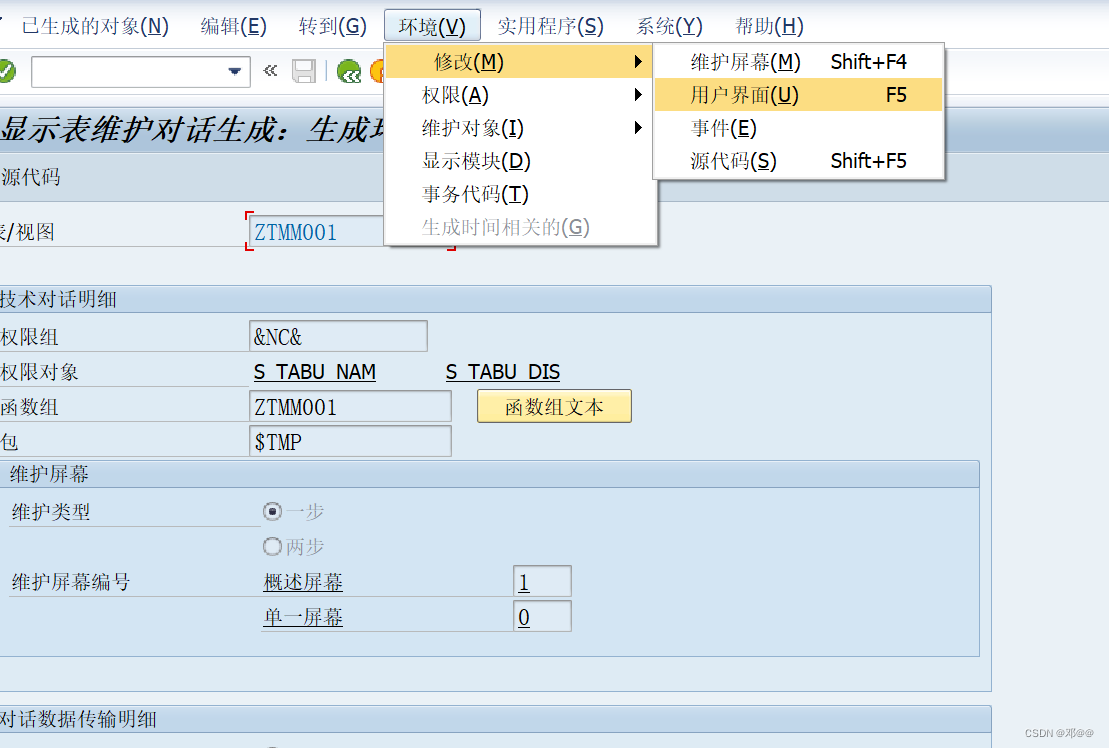The image size is (1109, 748).
Task: Select the 两步 maintenance type radio button
Action: click(272, 547)
